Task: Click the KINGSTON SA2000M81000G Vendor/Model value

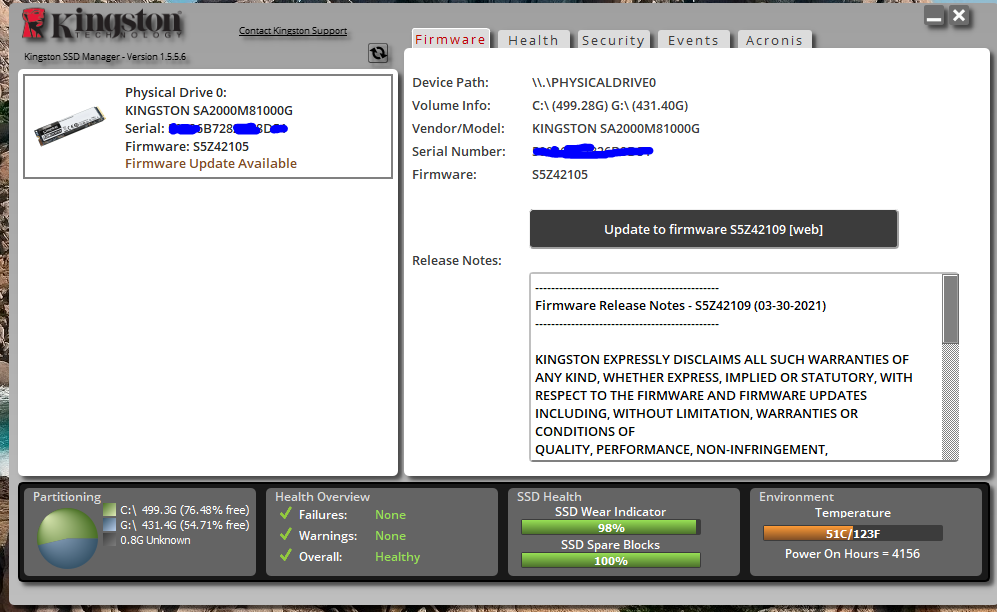Action: click(615, 128)
